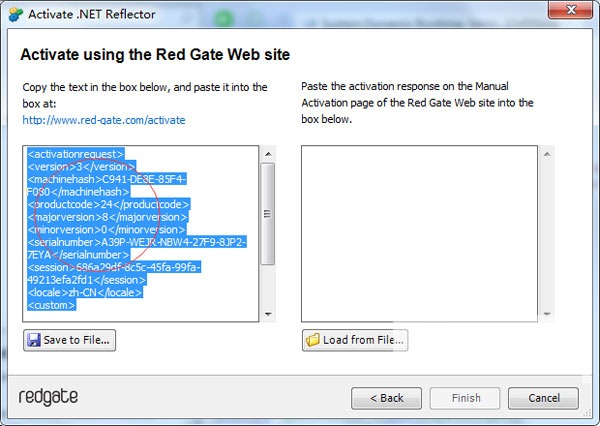Click the <version>3</version> line

coord(82,167)
